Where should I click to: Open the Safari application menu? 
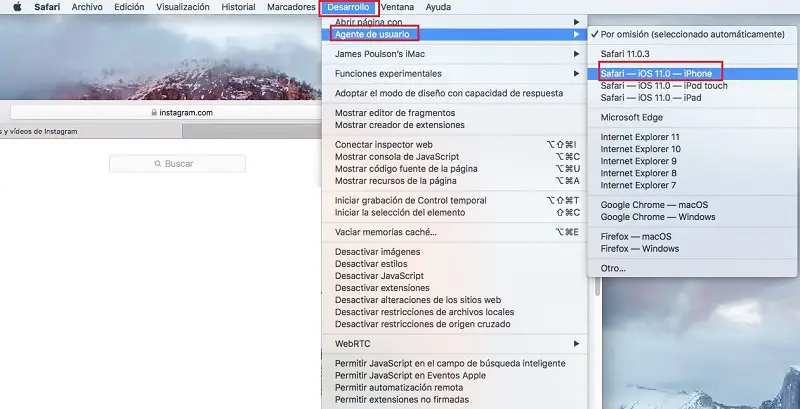47,7
